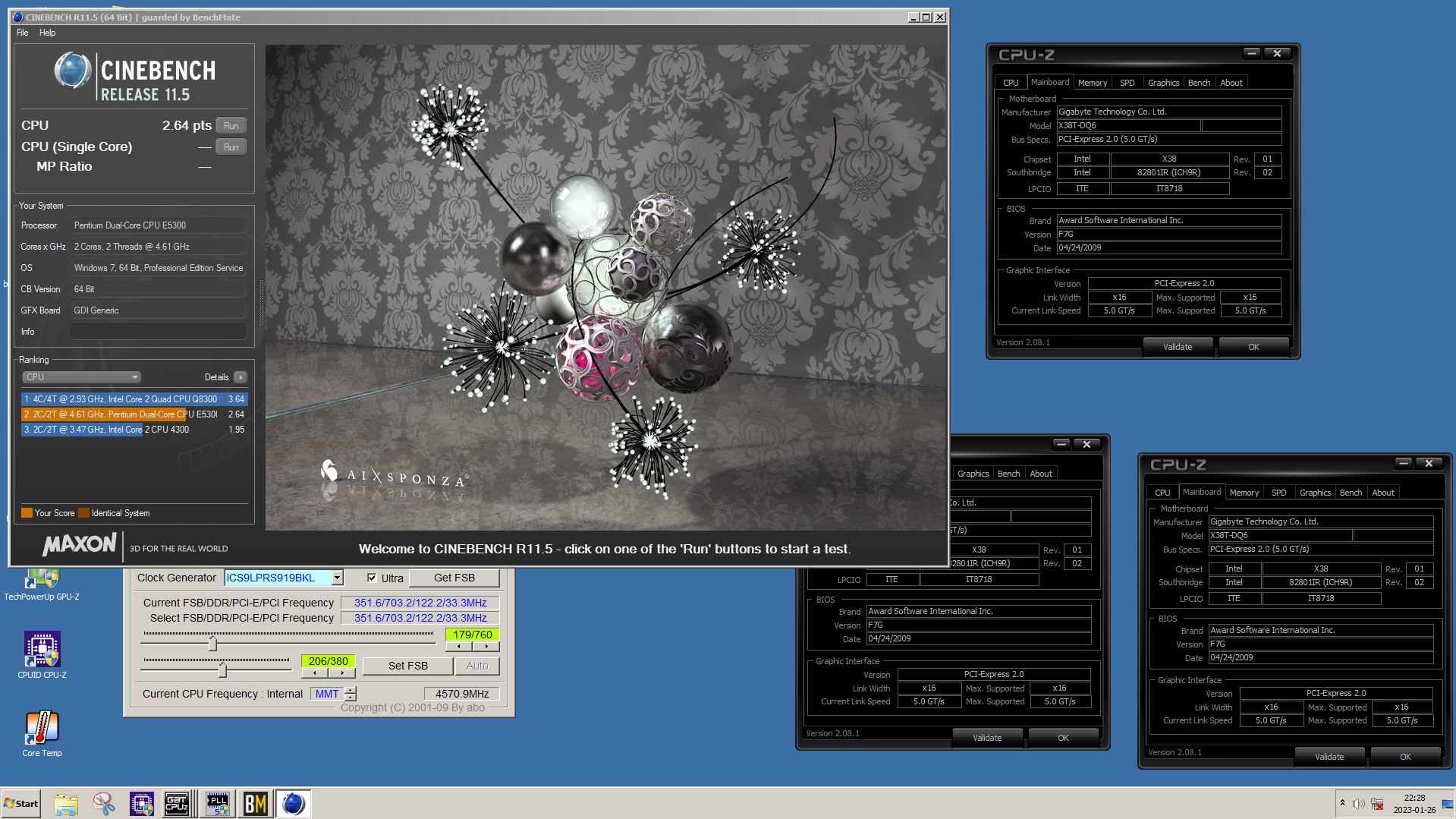Switch to CPU tab in upper CPU-Z window
This screenshot has width=1456, height=819.
[x=1011, y=83]
